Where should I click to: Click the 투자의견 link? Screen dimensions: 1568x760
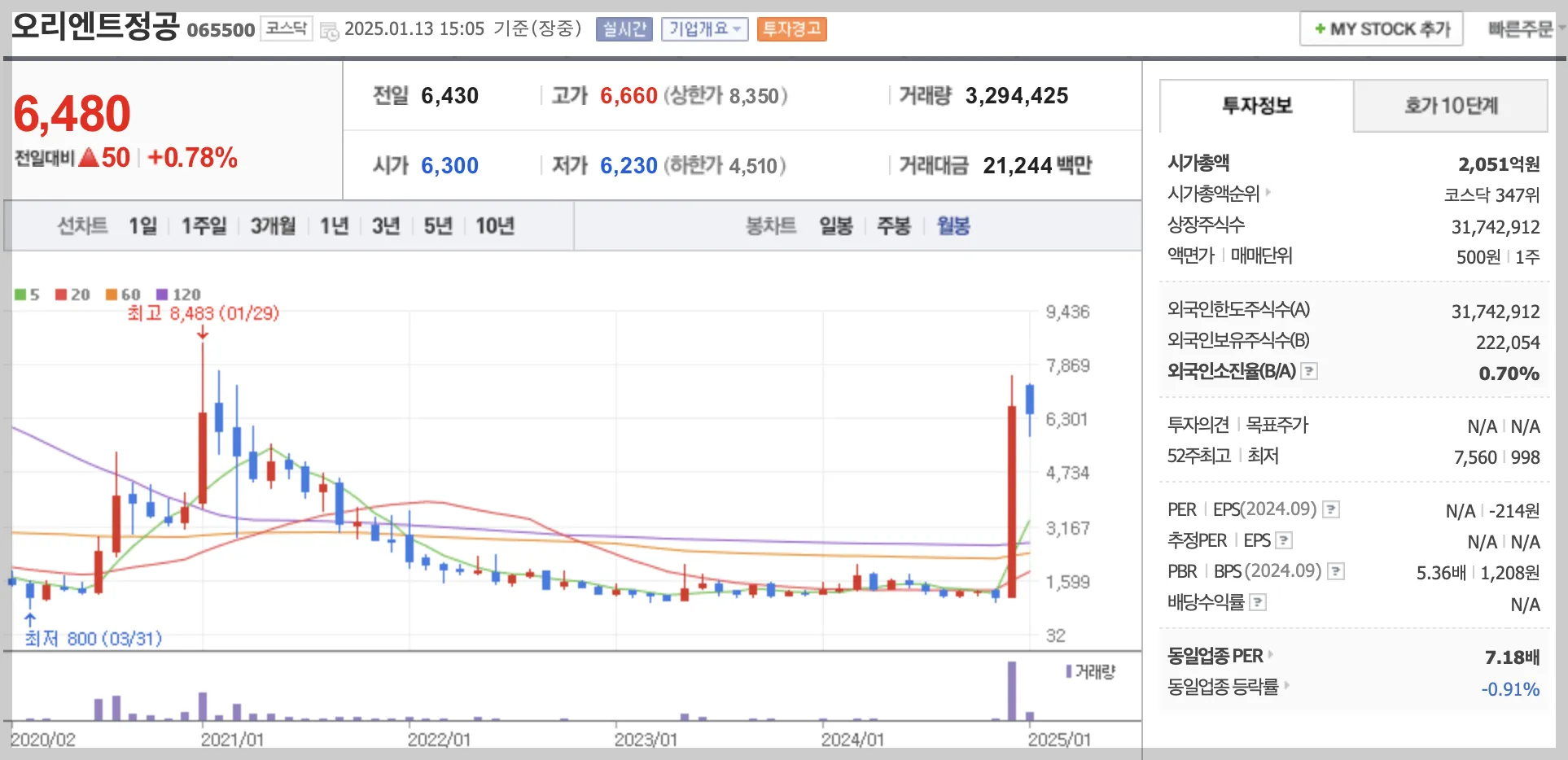click(x=1198, y=424)
